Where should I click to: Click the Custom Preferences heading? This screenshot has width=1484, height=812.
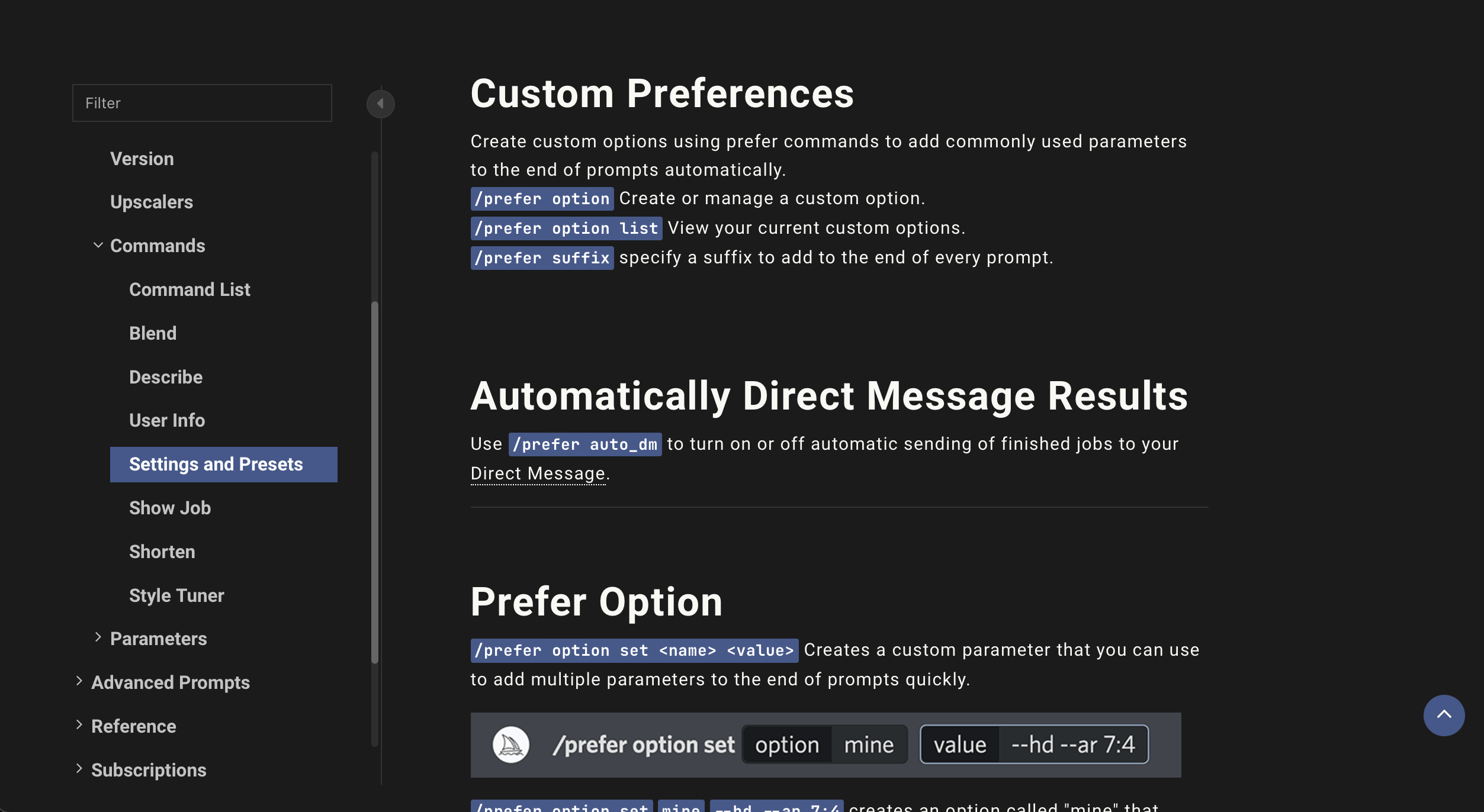pyautogui.click(x=662, y=94)
